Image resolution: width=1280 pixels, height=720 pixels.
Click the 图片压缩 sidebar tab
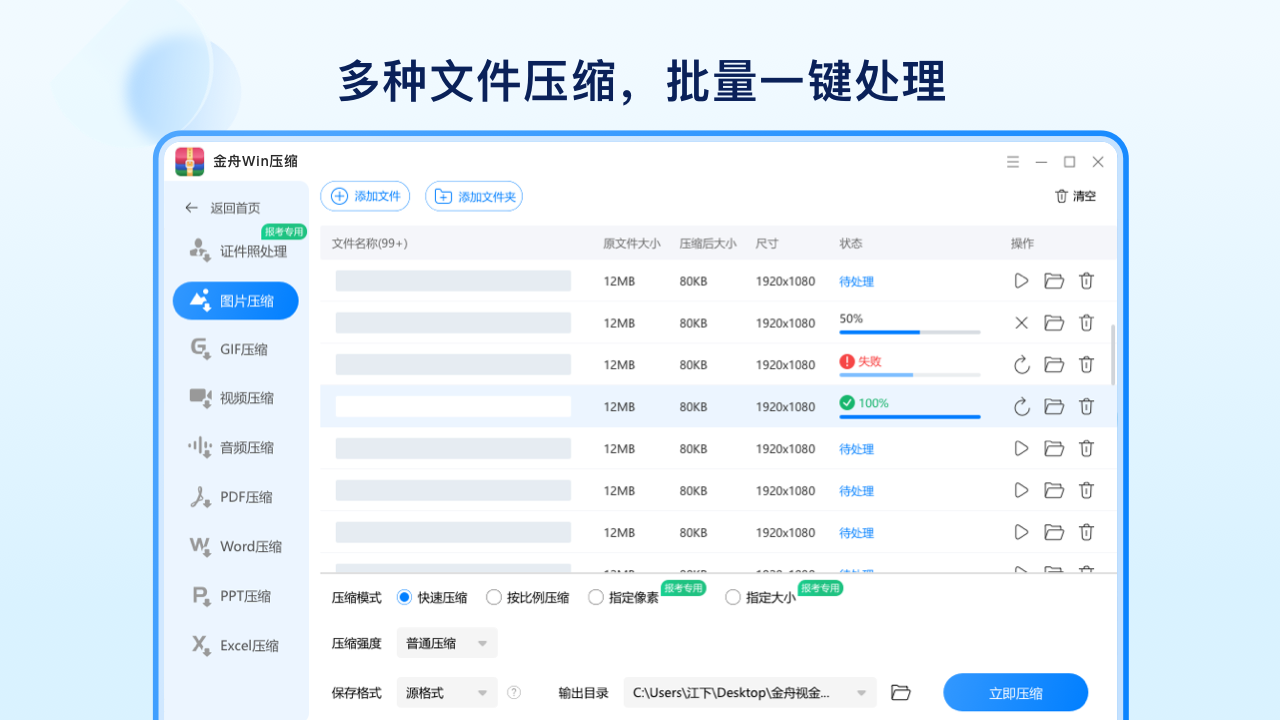coord(243,300)
